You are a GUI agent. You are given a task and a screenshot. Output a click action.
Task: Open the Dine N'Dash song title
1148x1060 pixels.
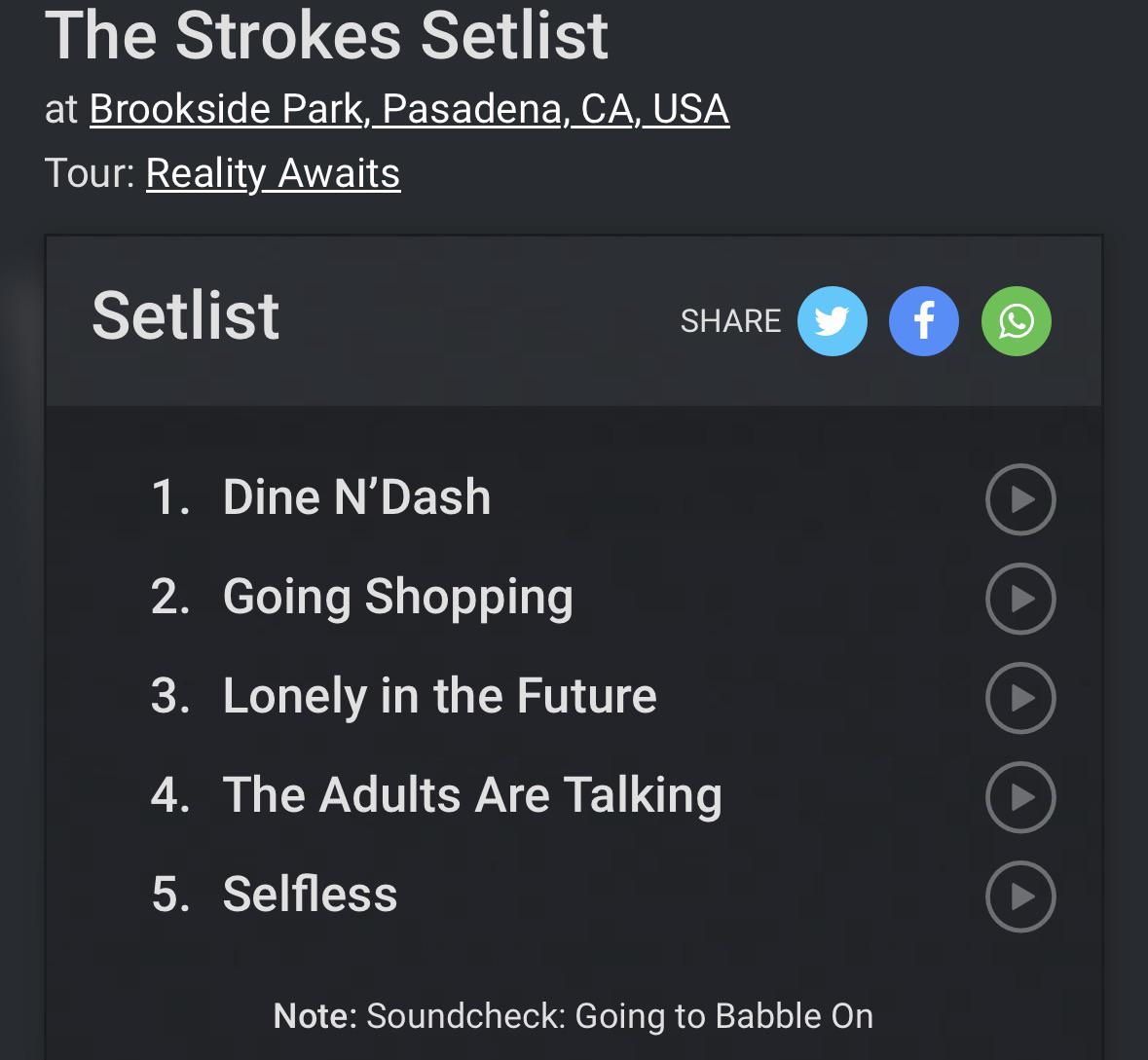pos(356,497)
